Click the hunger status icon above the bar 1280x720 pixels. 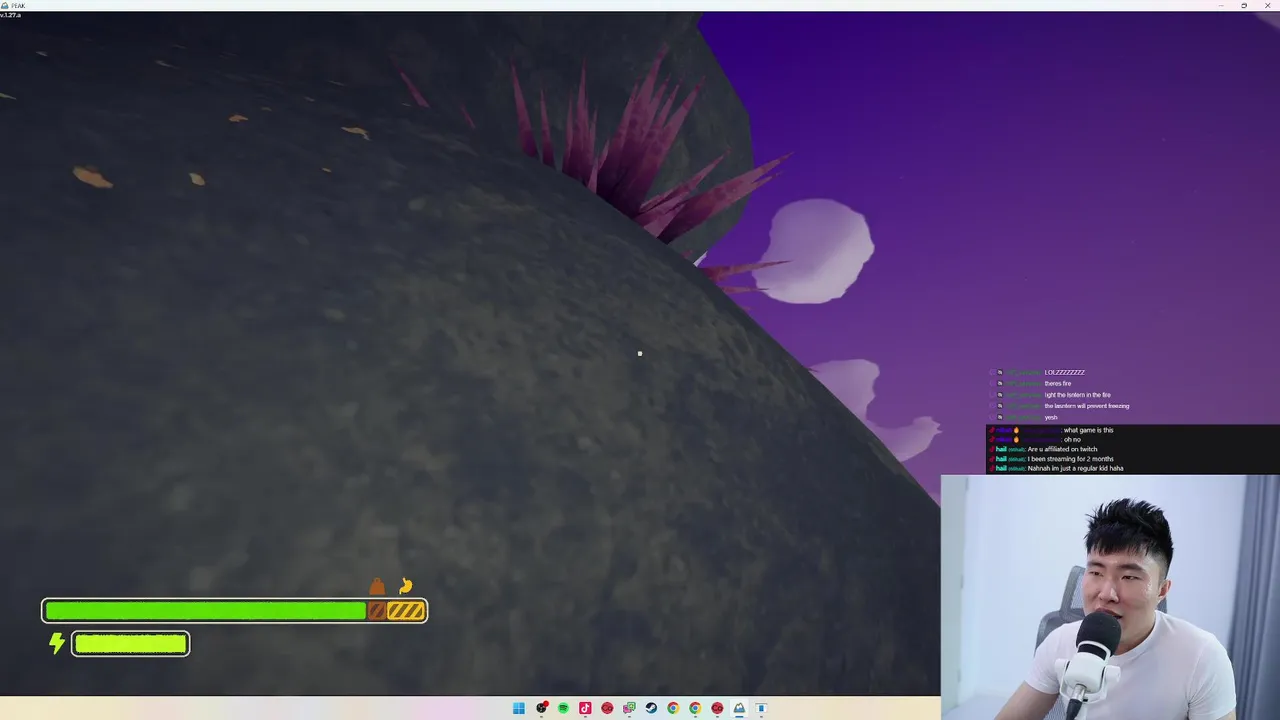click(406, 586)
